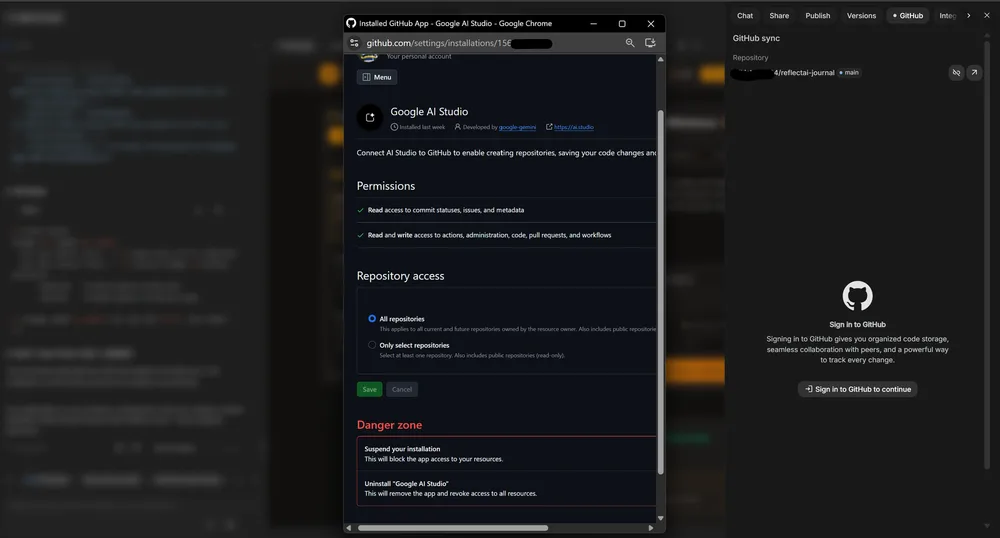Click the Permissions heading

pyautogui.click(x=386, y=186)
